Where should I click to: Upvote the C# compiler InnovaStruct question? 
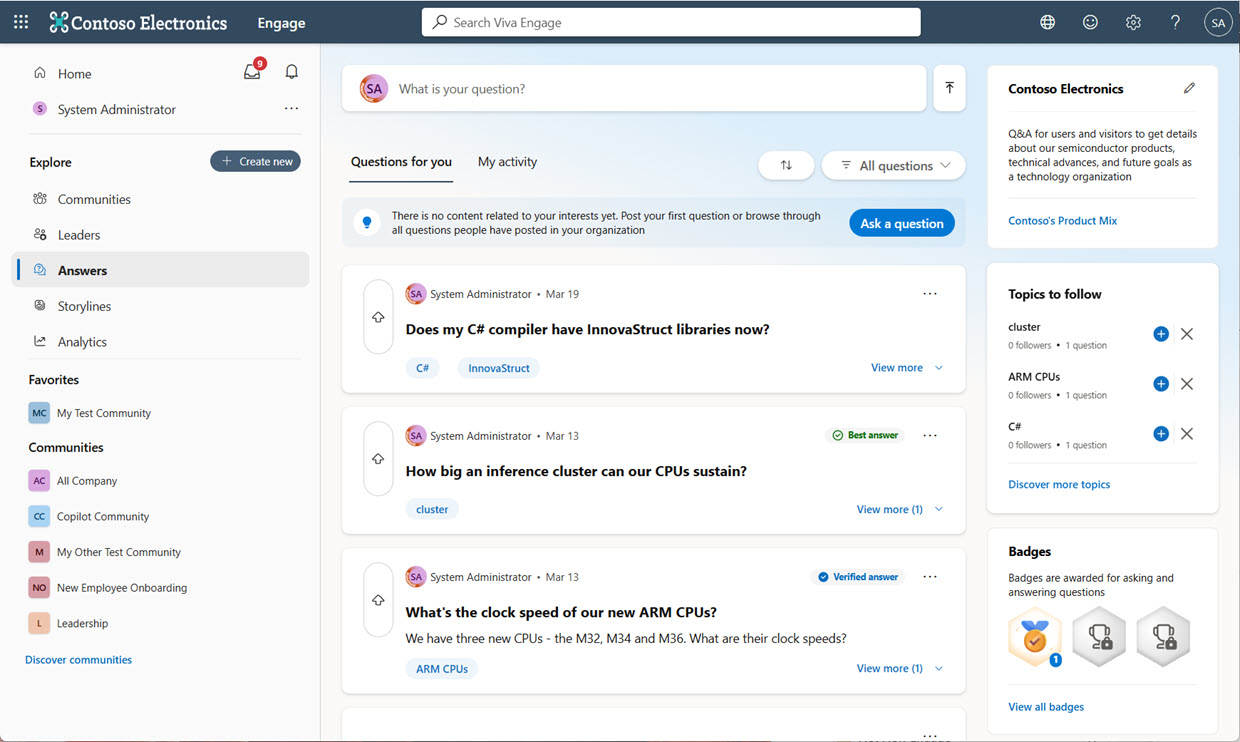click(378, 317)
